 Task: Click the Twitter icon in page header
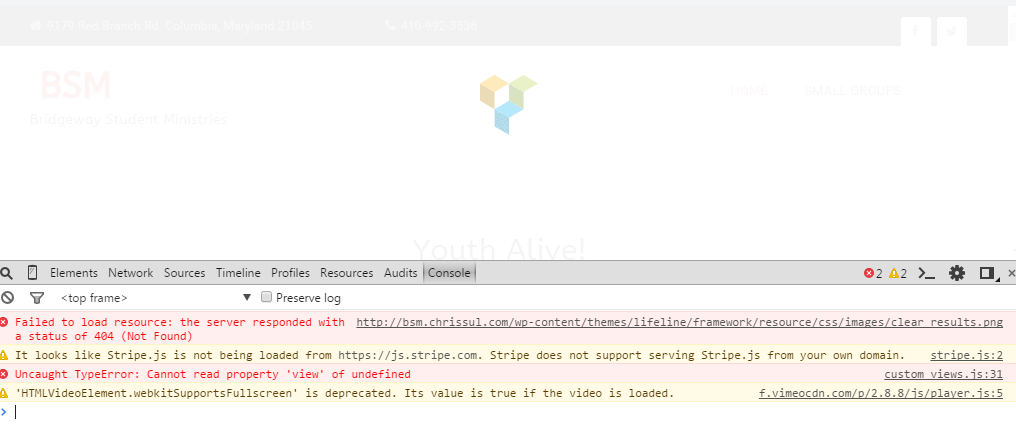[952, 32]
